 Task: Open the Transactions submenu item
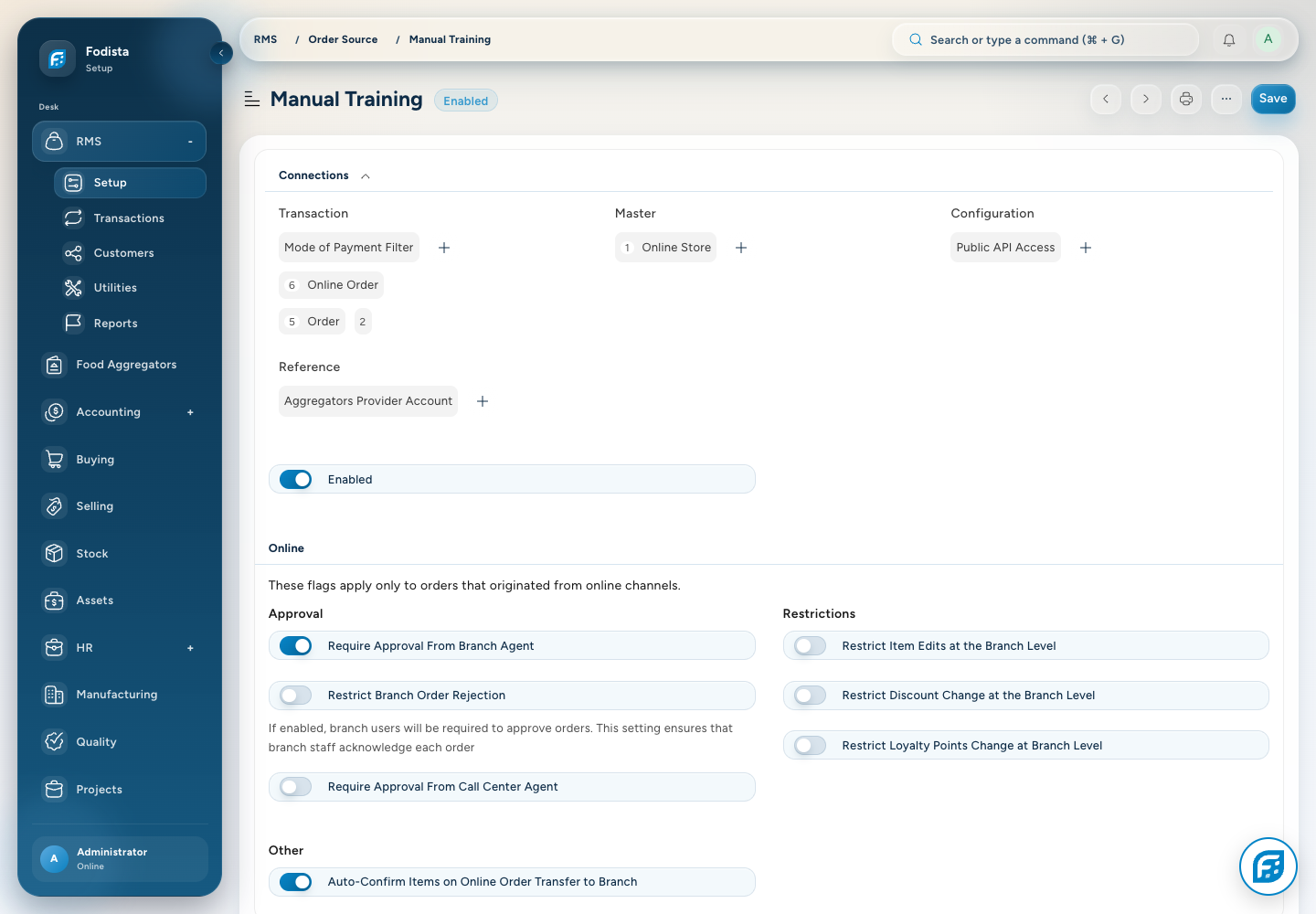point(130,218)
